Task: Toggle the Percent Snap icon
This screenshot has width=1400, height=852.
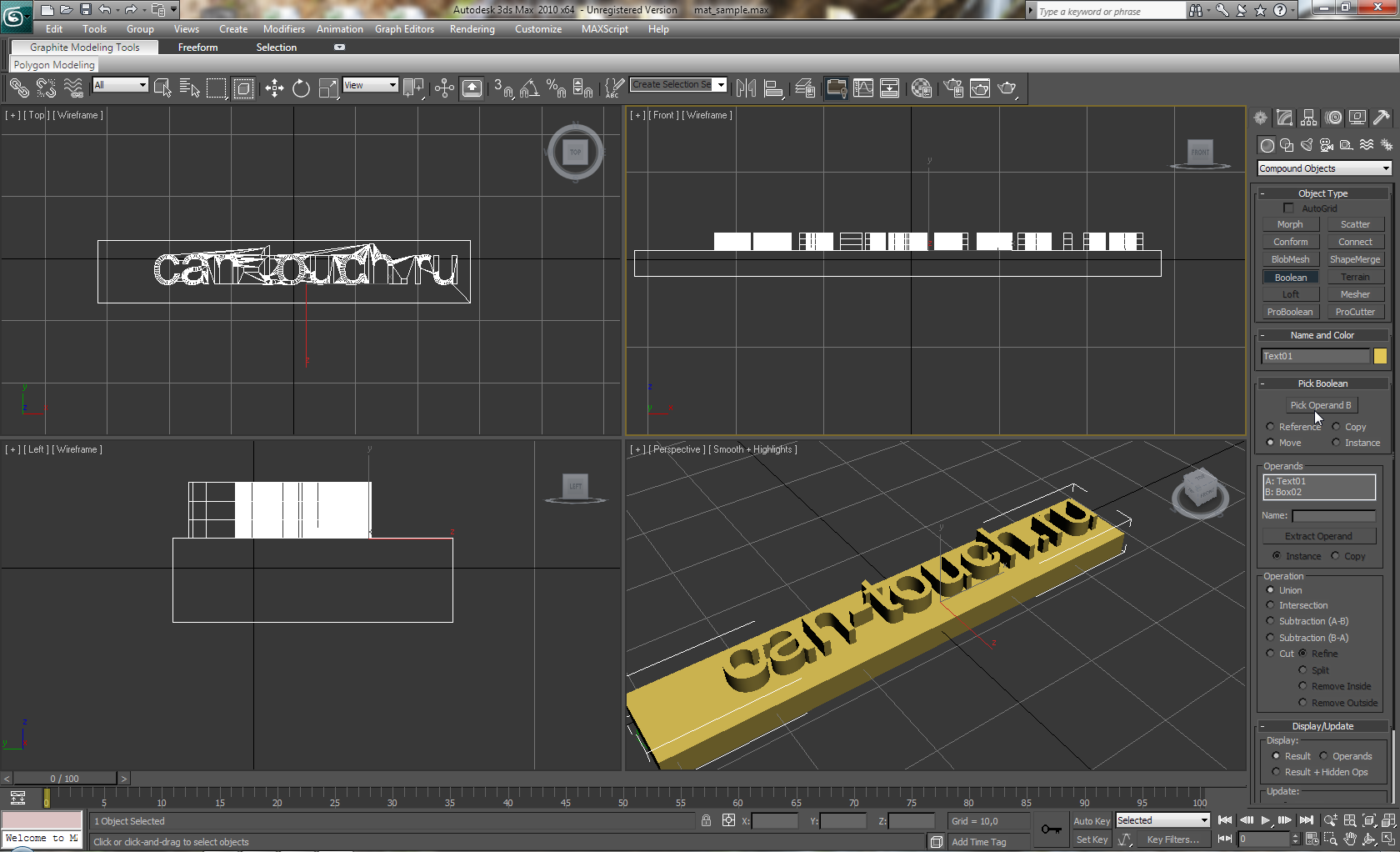Action: 556,88
